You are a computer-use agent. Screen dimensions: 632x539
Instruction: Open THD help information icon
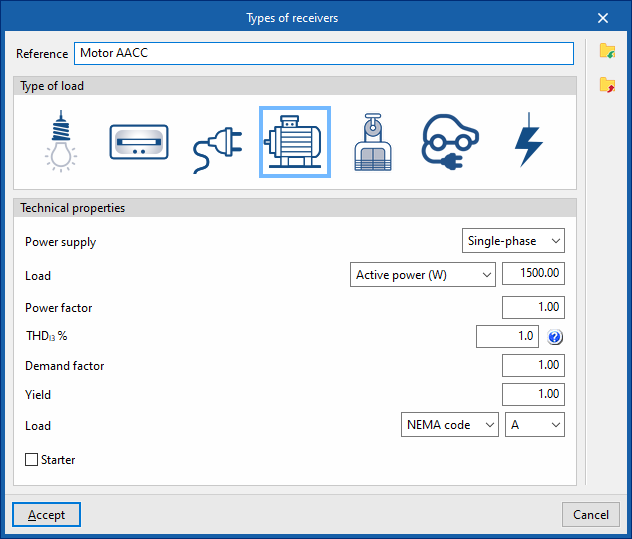point(555,337)
